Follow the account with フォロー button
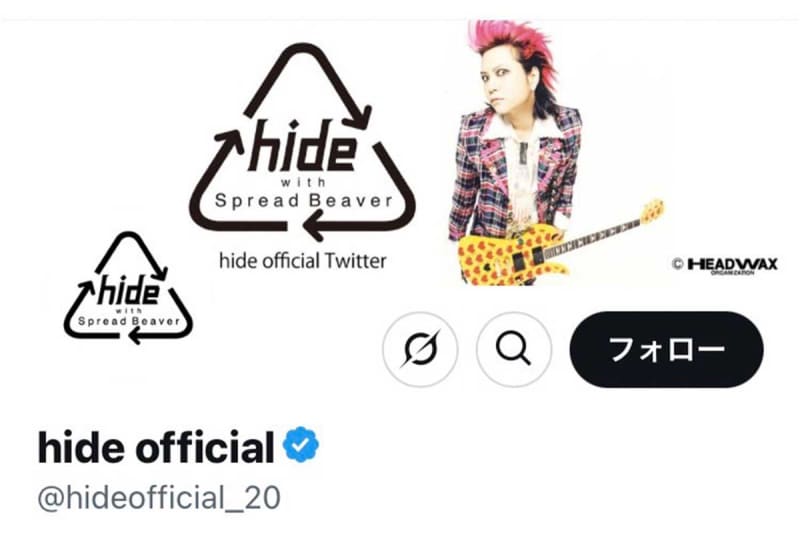This screenshot has width=800, height=533. pos(666,349)
